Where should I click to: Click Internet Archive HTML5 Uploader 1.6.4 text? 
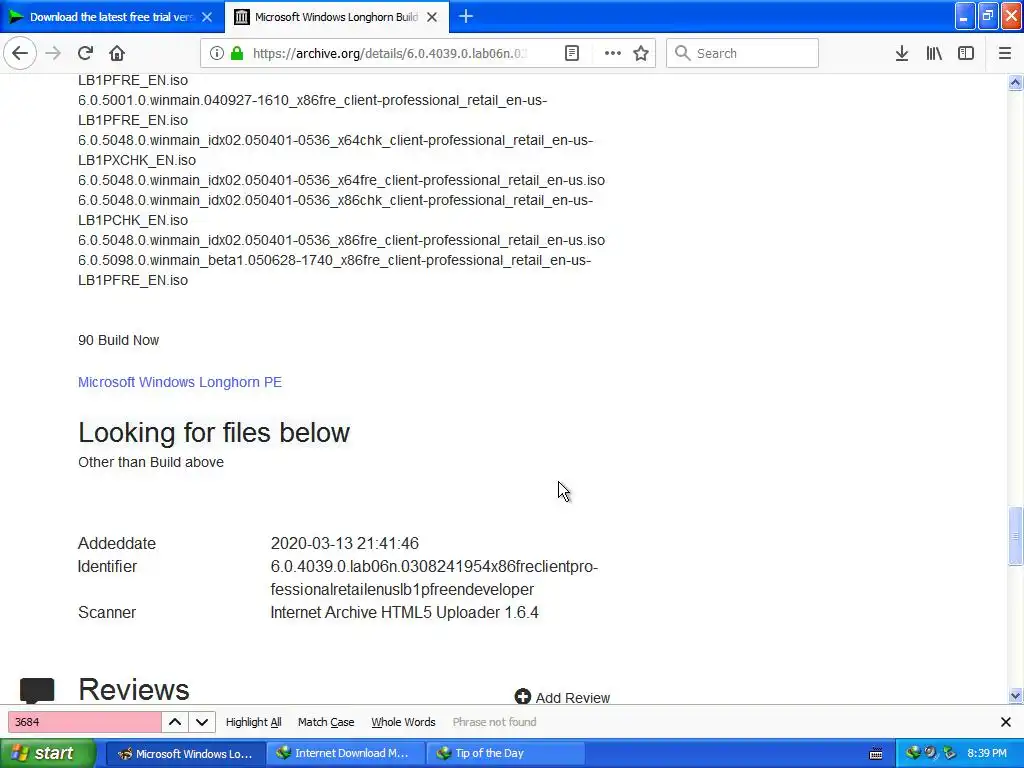coord(404,613)
